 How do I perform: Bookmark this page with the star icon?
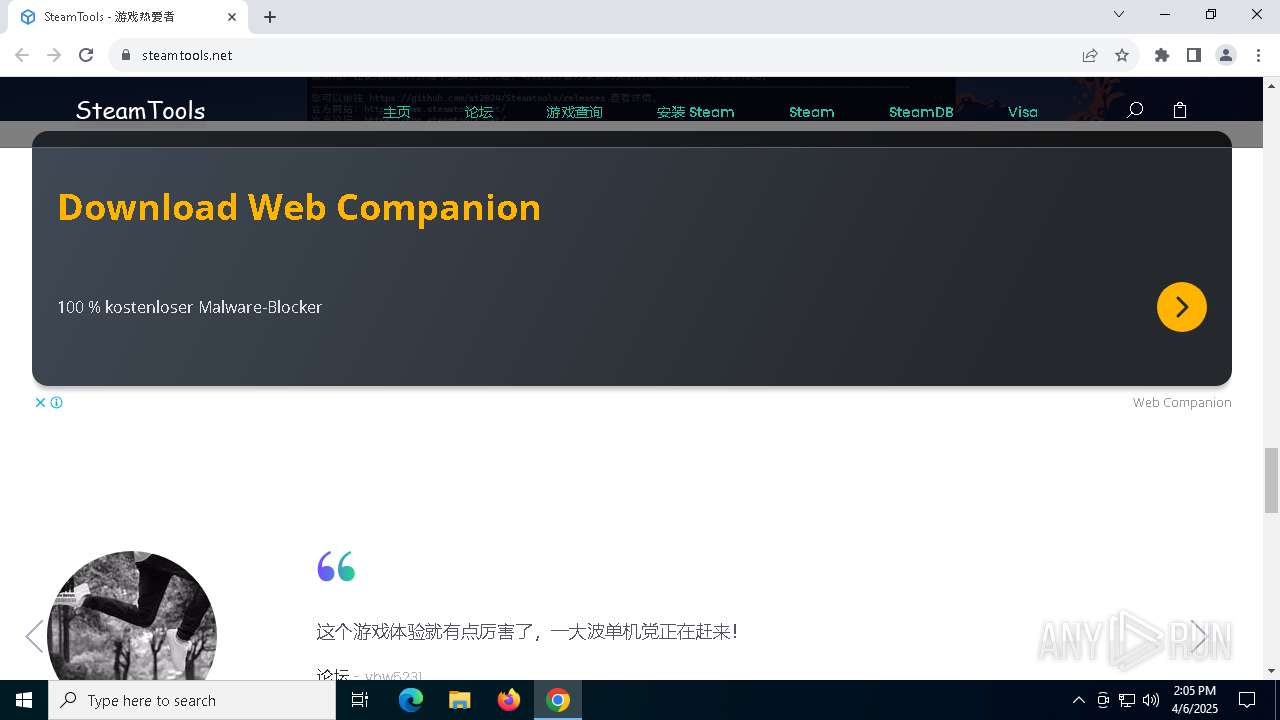click(x=1122, y=55)
